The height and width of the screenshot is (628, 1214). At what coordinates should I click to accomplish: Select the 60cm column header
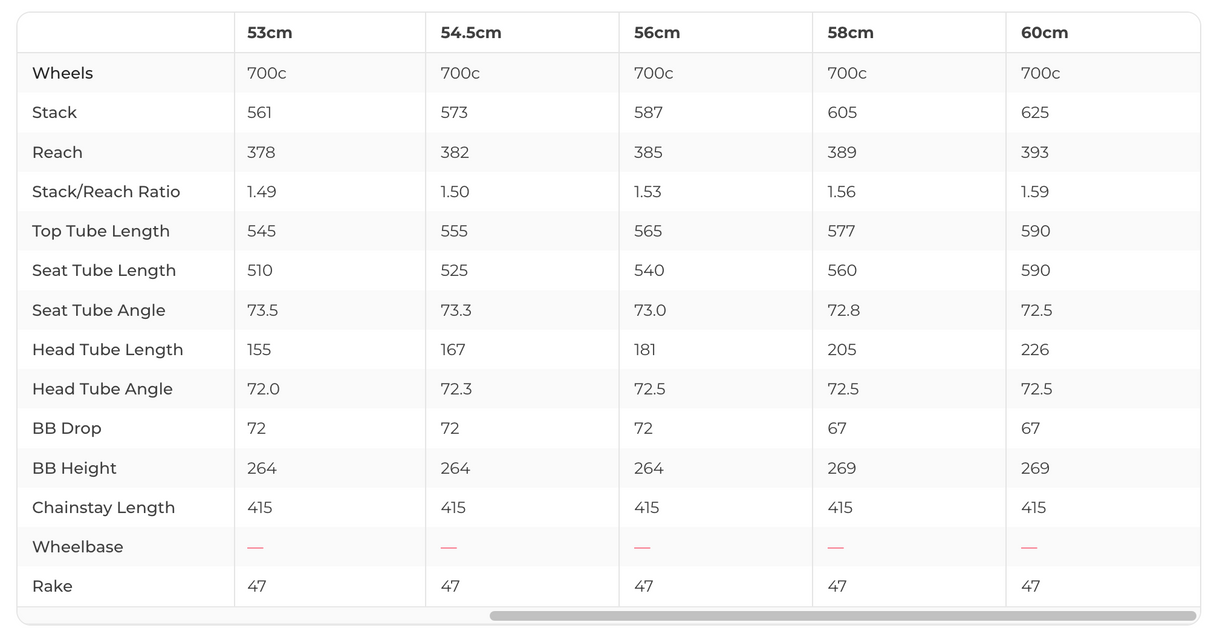pos(1044,33)
